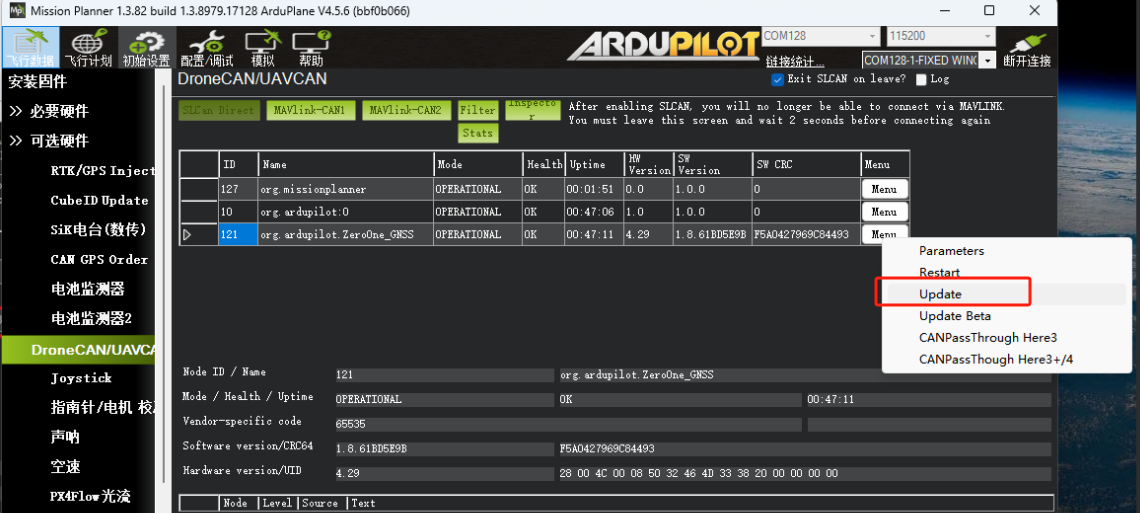The width and height of the screenshot is (1140, 513).
Task: Open the 飞行数据 flight data view
Action: [x=29, y=47]
